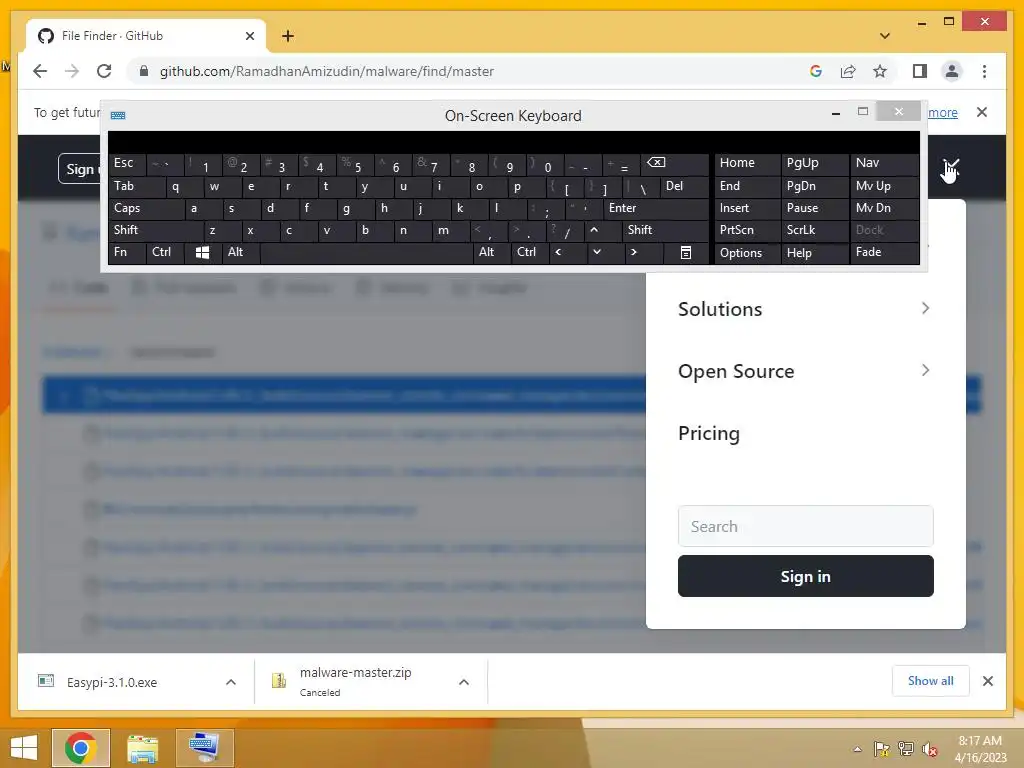Click the Chrome forward arrow
The image size is (1024, 768).
point(72,71)
